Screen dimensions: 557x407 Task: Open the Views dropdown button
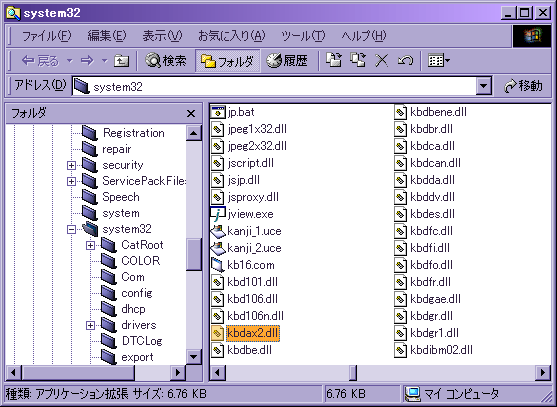tap(439, 61)
